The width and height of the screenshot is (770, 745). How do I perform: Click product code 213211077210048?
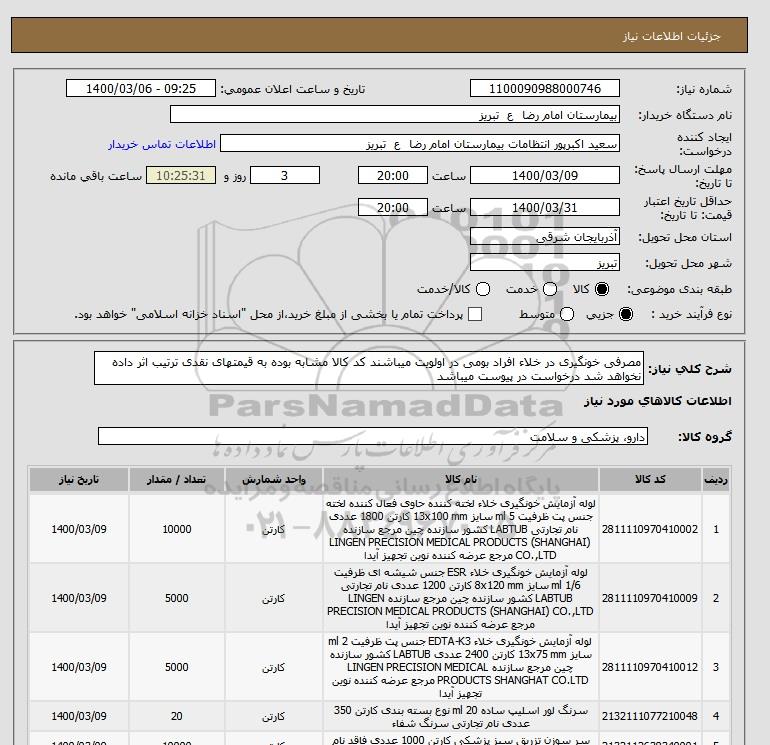(x=650, y=717)
